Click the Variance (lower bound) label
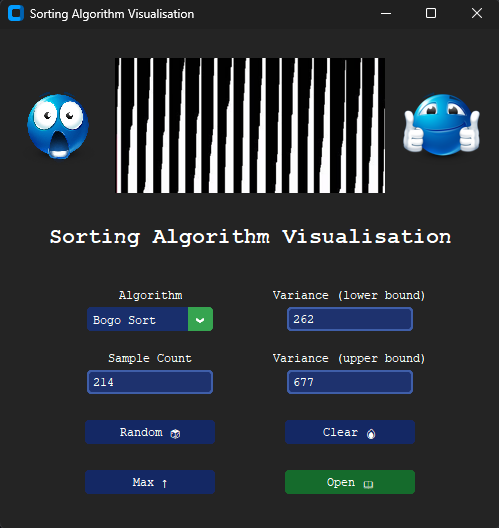The image size is (499, 528). 349,295
